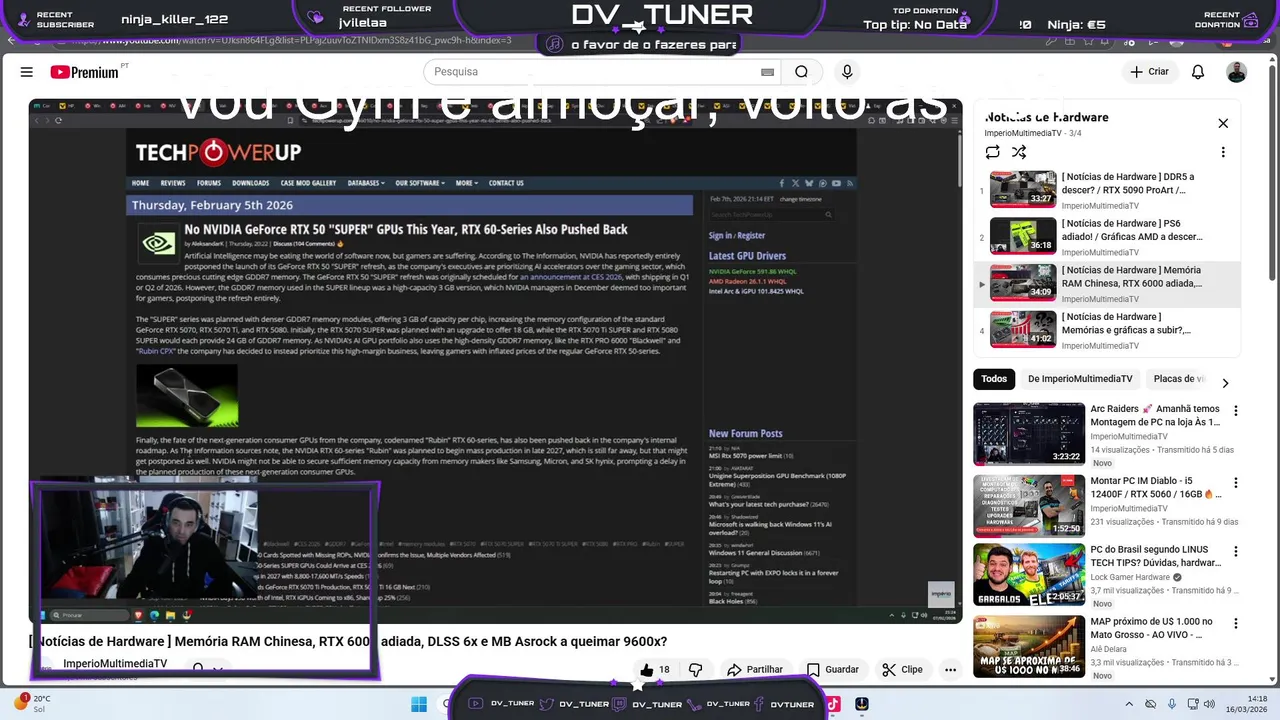Open the 20°C Sol weather widget
This screenshot has width=1280, height=720.
pos(32,703)
